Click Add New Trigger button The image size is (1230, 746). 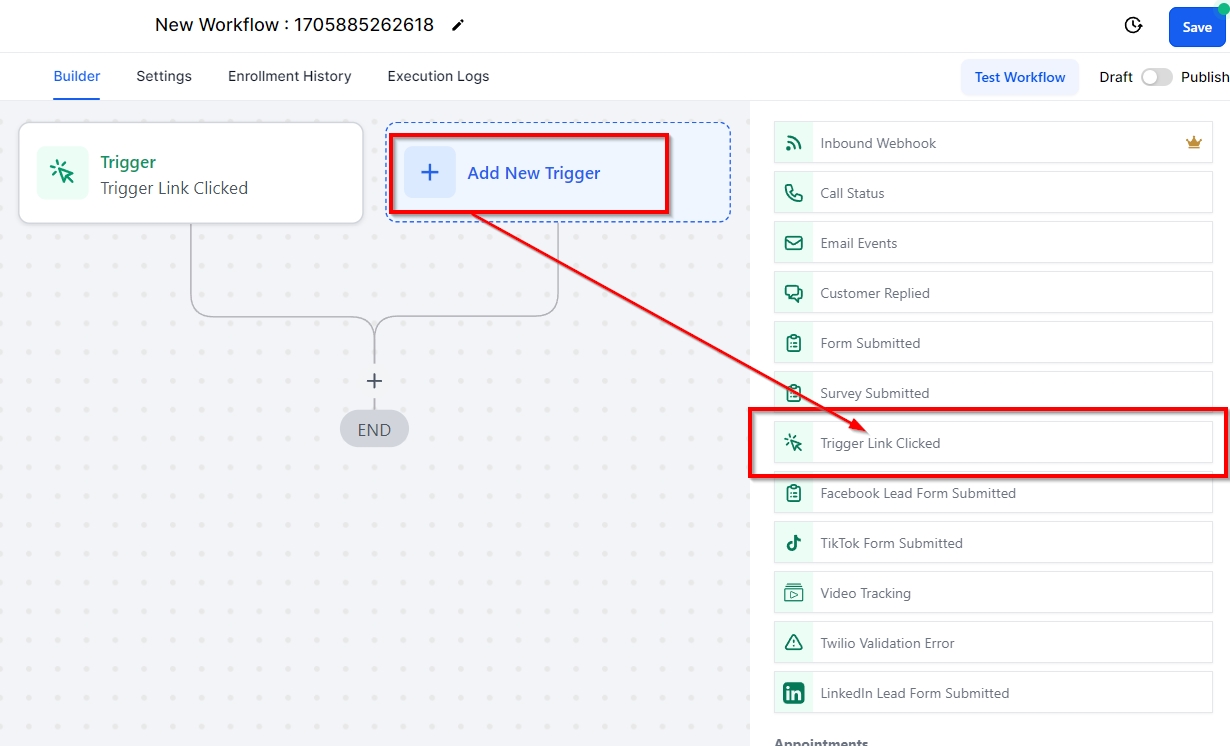click(532, 173)
